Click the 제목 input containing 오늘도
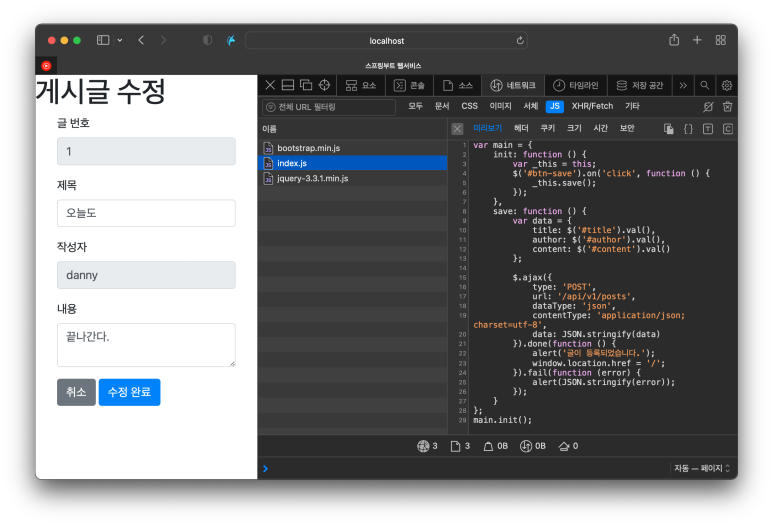 tap(146, 213)
